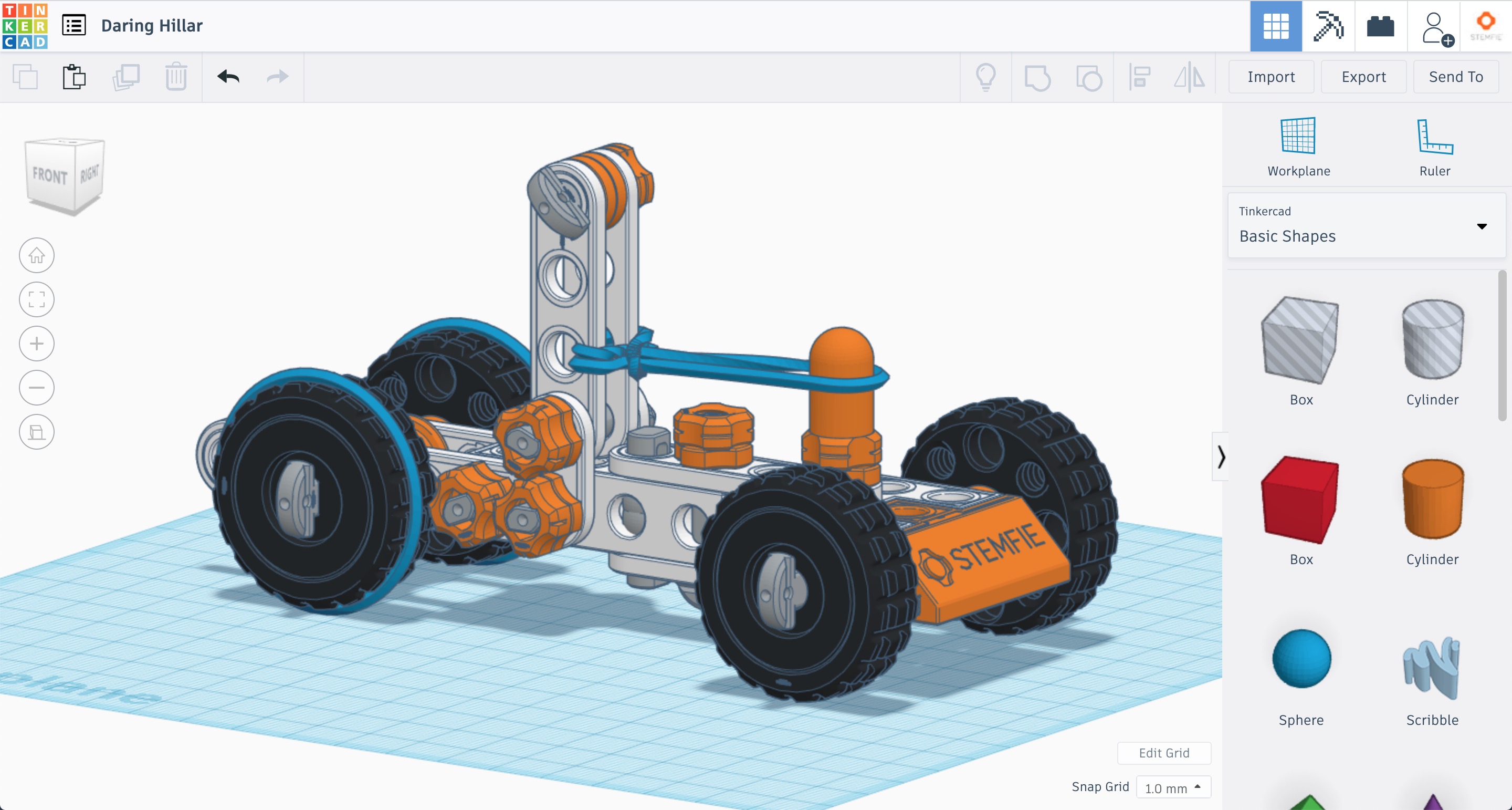The width and height of the screenshot is (1512, 810).
Task: Open the designs list icon
Action: [x=74, y=25]
